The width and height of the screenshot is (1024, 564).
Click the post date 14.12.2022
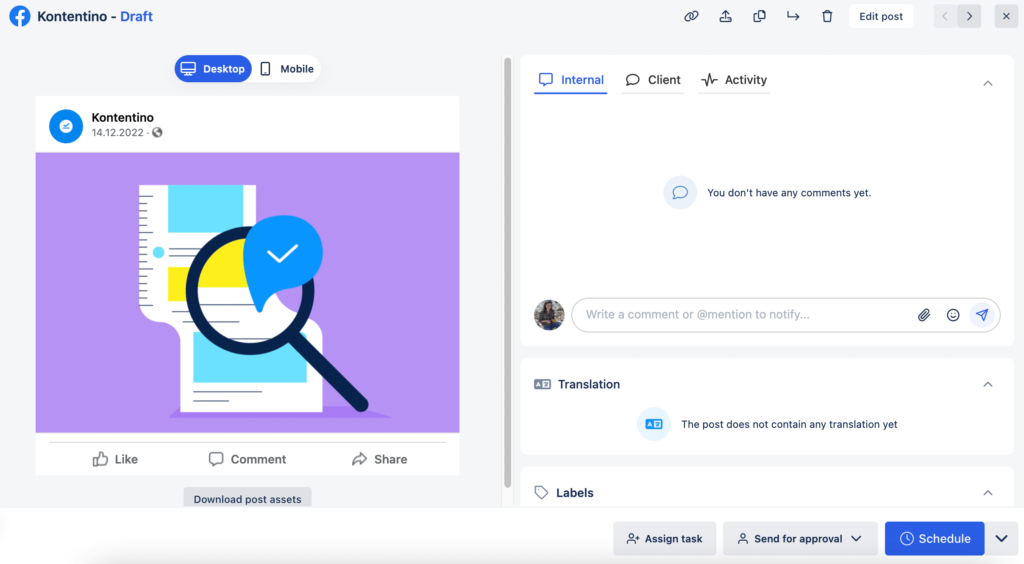118,133
